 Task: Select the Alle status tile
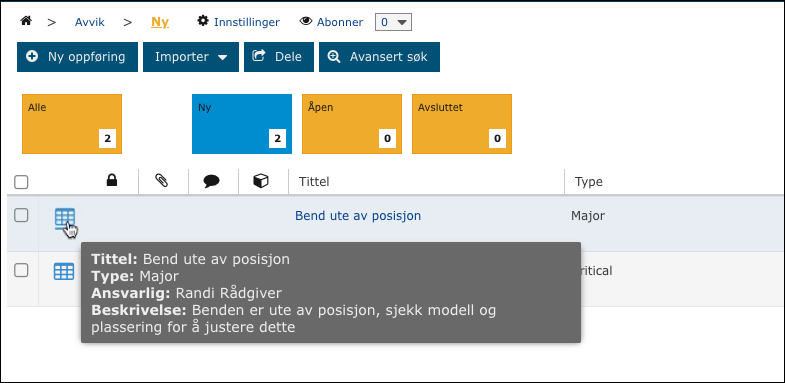72,124
